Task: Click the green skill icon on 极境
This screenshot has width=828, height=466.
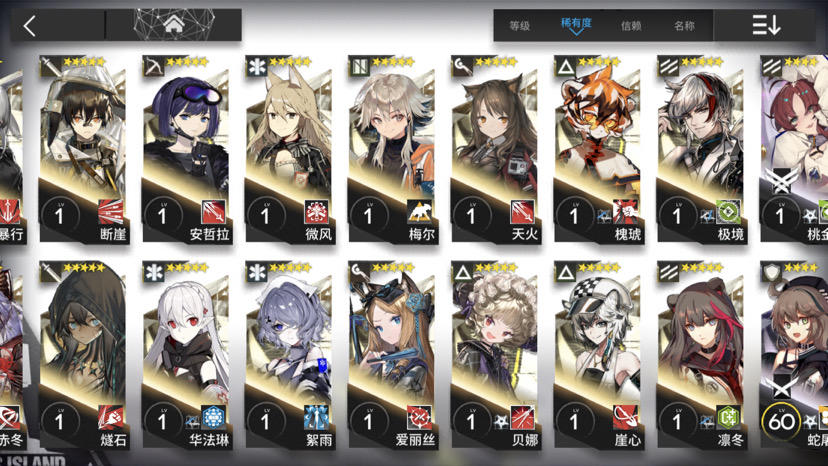Action: coord(728,212)
